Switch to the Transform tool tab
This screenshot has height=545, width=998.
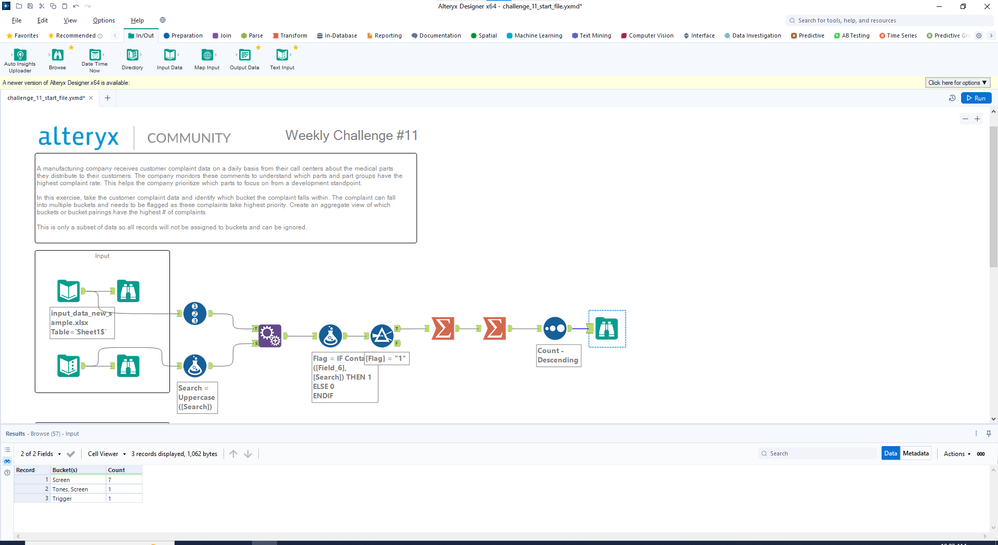coord(290,36)
